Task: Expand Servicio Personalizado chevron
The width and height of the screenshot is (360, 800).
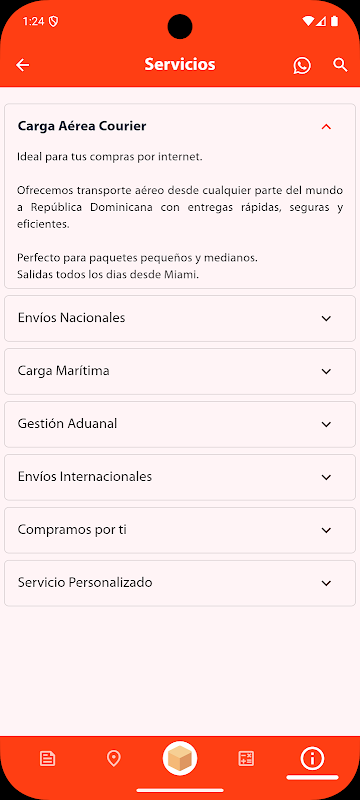Action: tap(326, 583)
